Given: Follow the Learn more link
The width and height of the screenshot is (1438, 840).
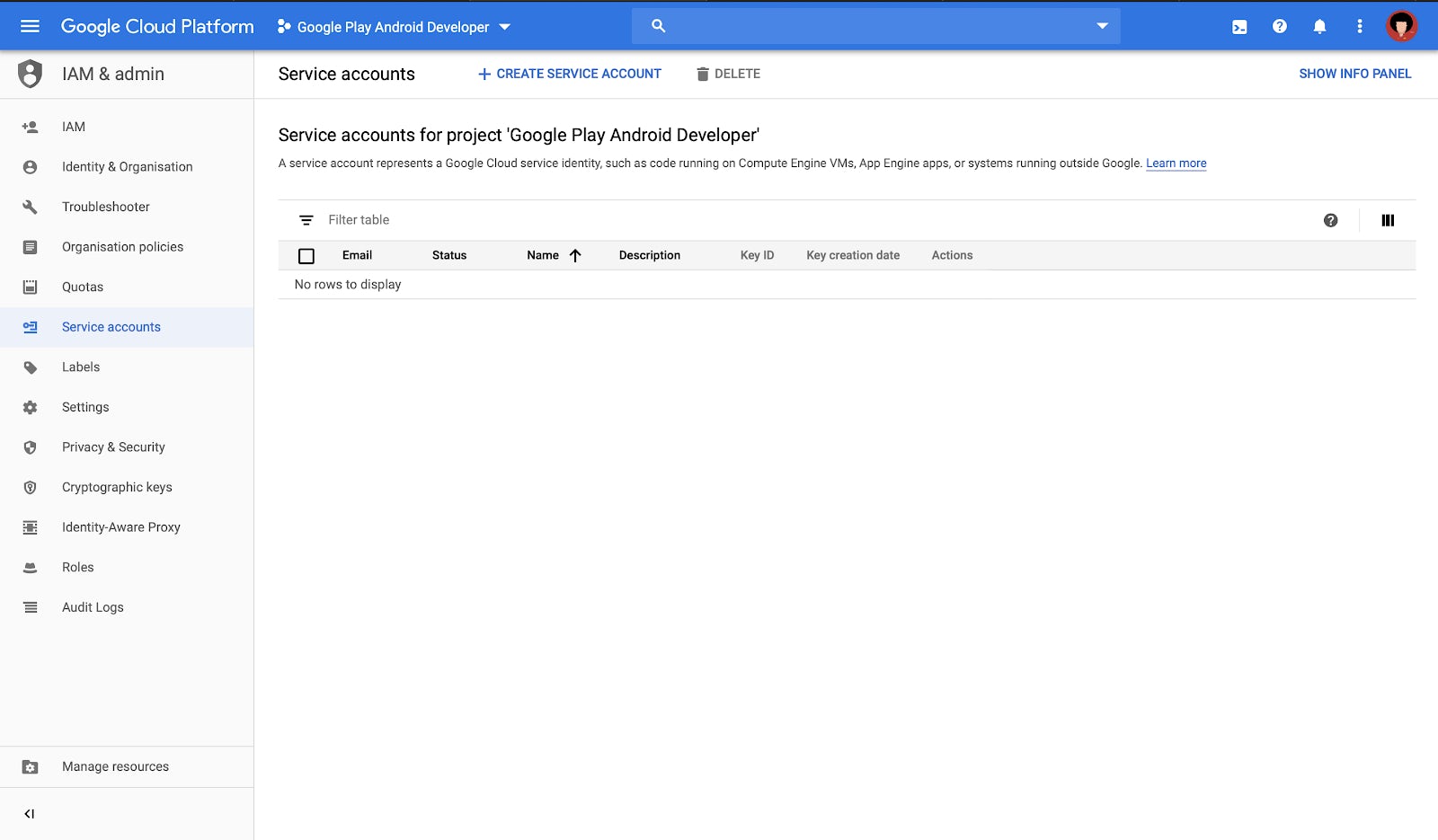Looking at the screenshot, I should click(x=1176, y=164).
